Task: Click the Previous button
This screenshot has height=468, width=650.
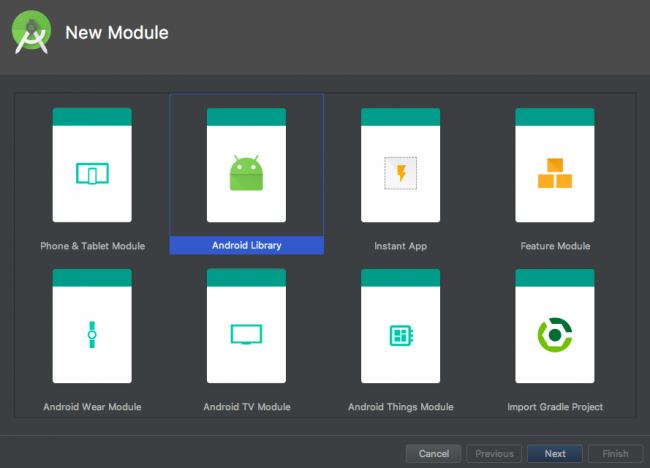Action: (494, 453)
